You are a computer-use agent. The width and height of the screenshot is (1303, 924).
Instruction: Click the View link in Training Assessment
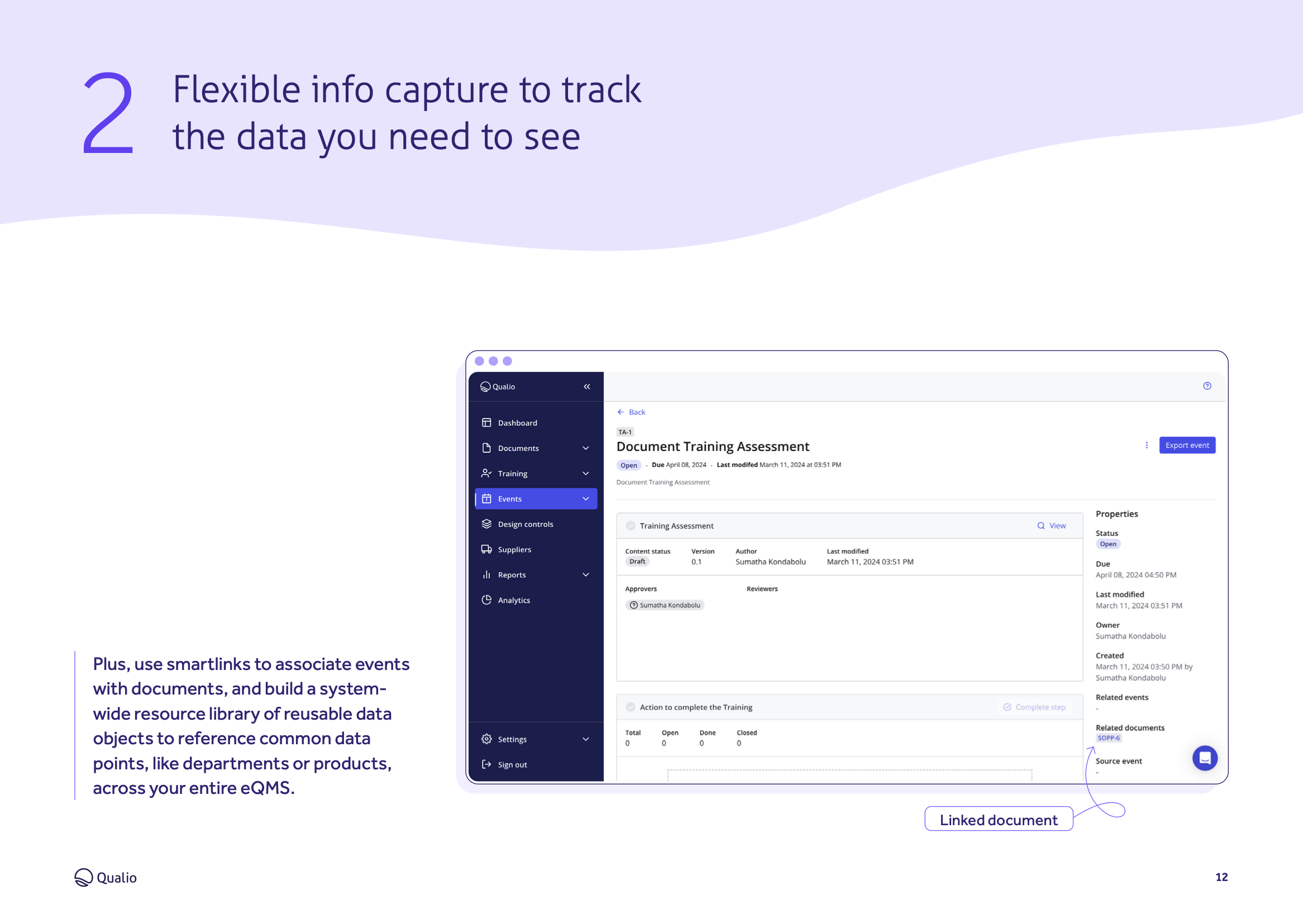click(1052, 526)
